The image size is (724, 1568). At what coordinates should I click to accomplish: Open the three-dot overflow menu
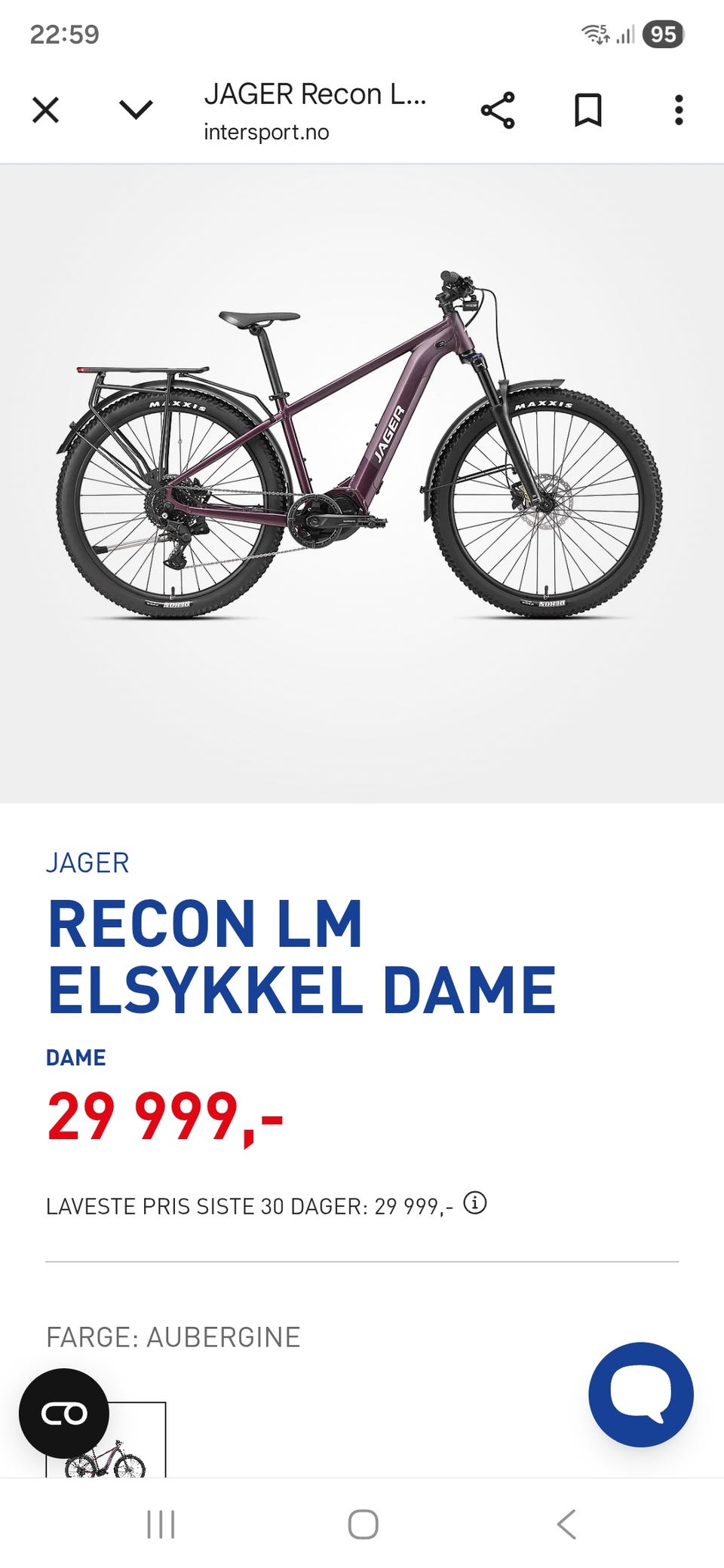click(679, 110)
